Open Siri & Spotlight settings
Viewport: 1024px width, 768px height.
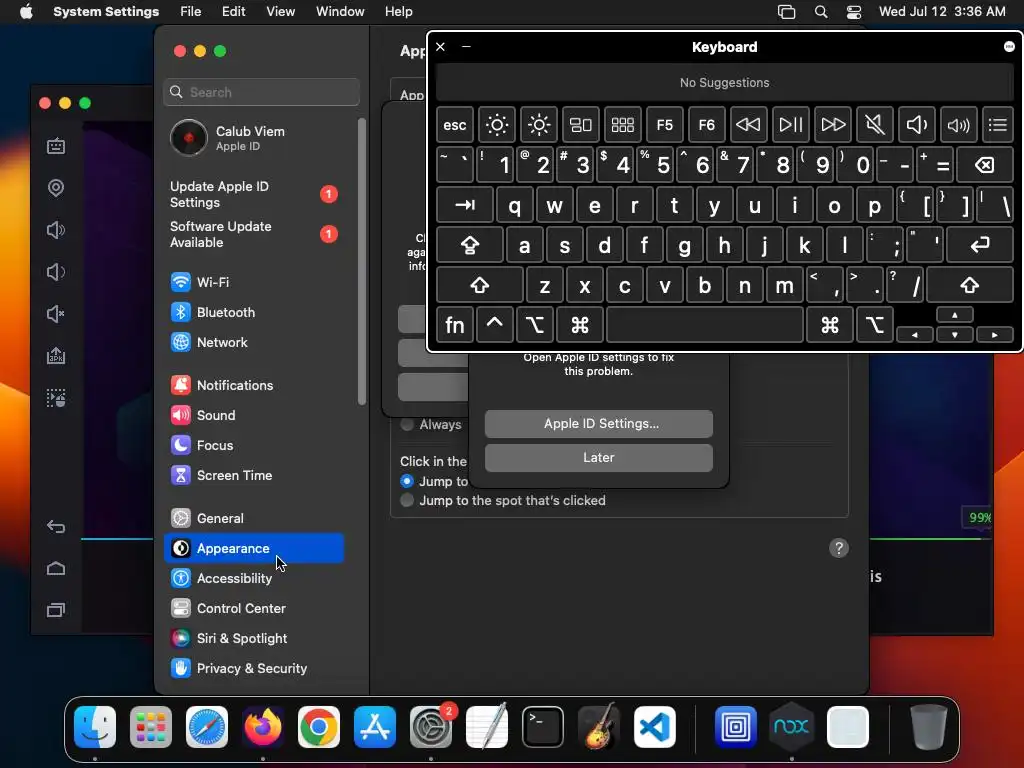[x=253, y=639]
